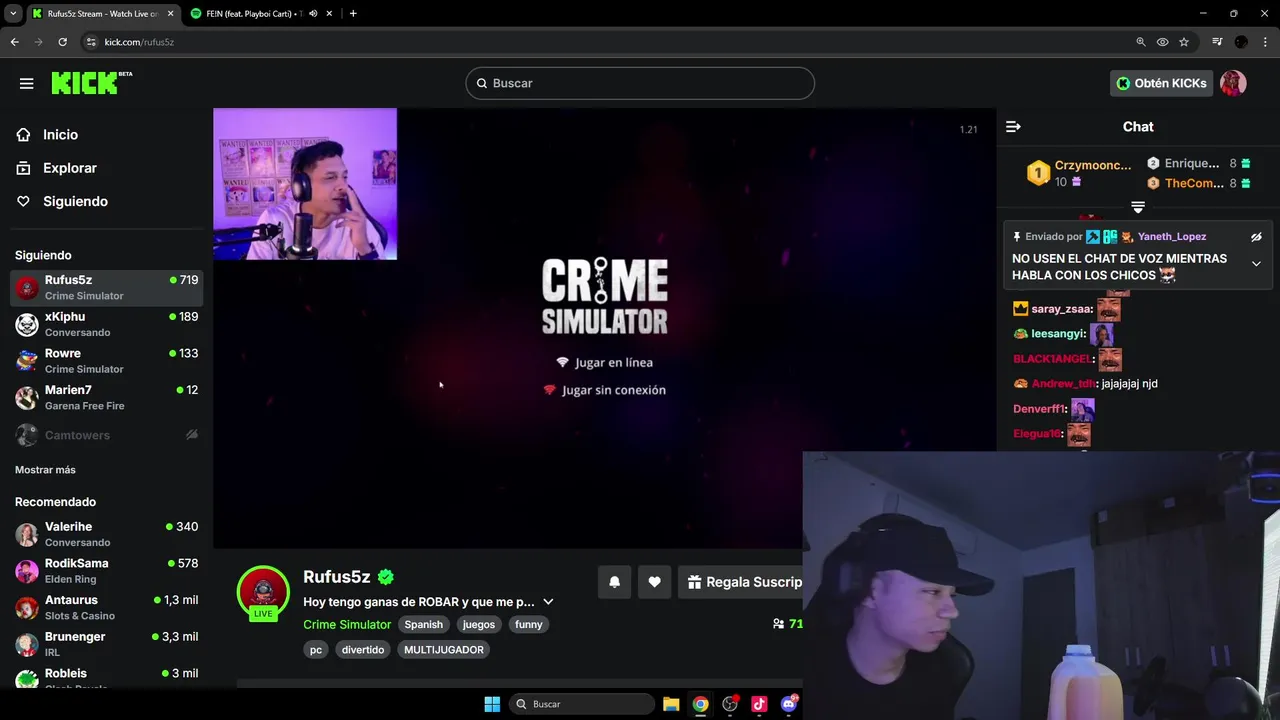Image resolution: width=1280 pixels, height=720 pixels.
Task: Open OBS Studio from the taskbar
Action: click(730, 704)
